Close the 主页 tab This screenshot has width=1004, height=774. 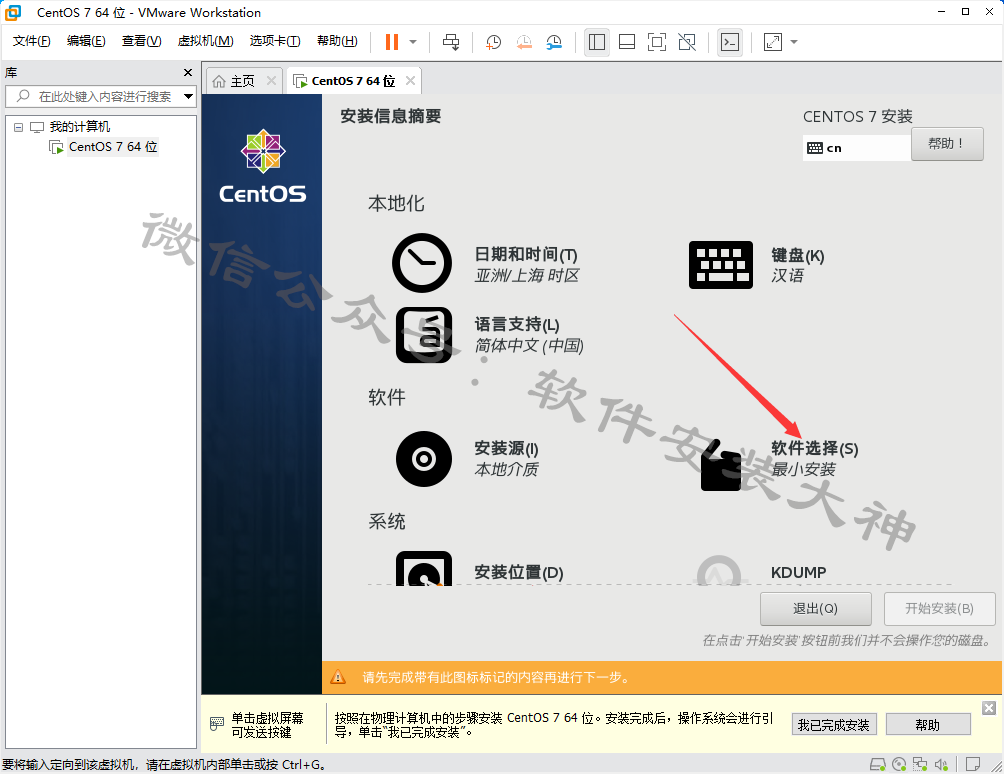coord(271,81)
